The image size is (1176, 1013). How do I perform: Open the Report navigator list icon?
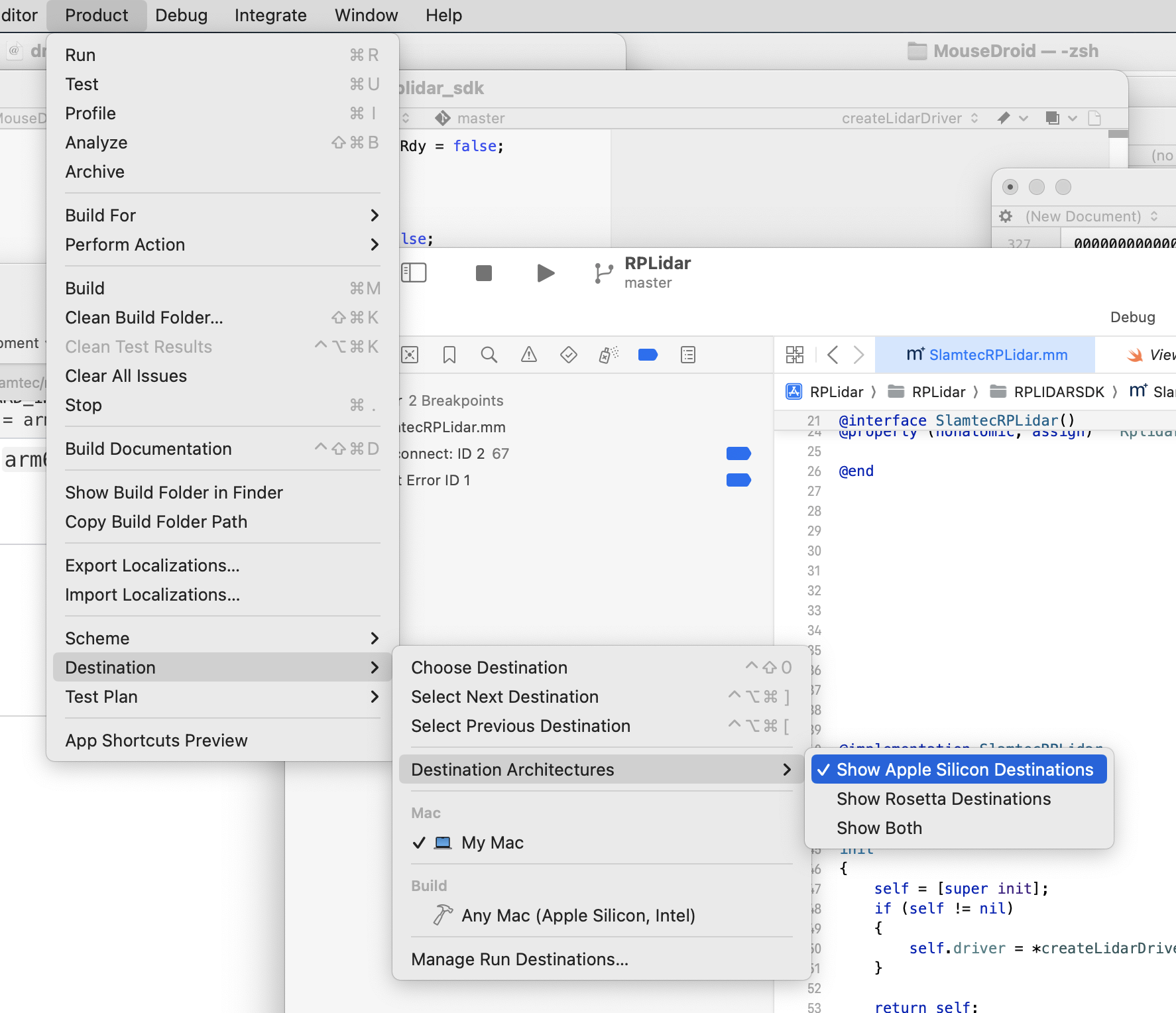[688, 355]
